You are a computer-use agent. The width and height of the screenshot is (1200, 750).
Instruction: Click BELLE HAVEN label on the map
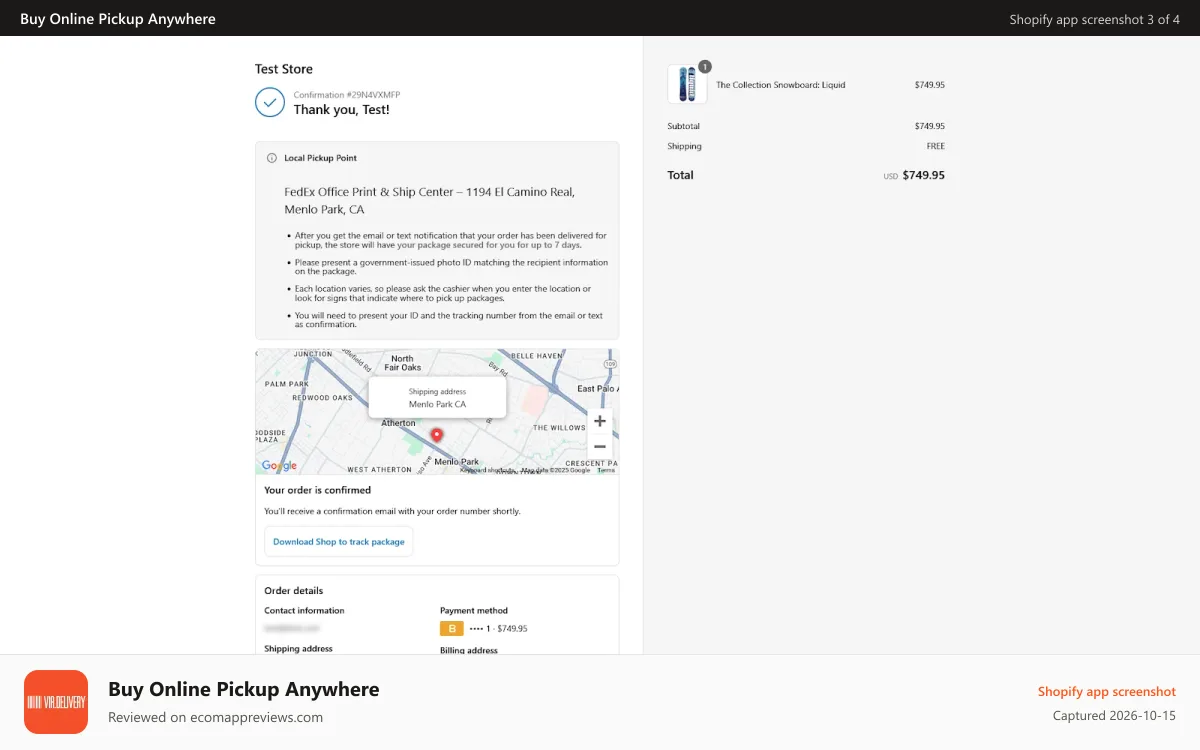[x=538, y=355]
